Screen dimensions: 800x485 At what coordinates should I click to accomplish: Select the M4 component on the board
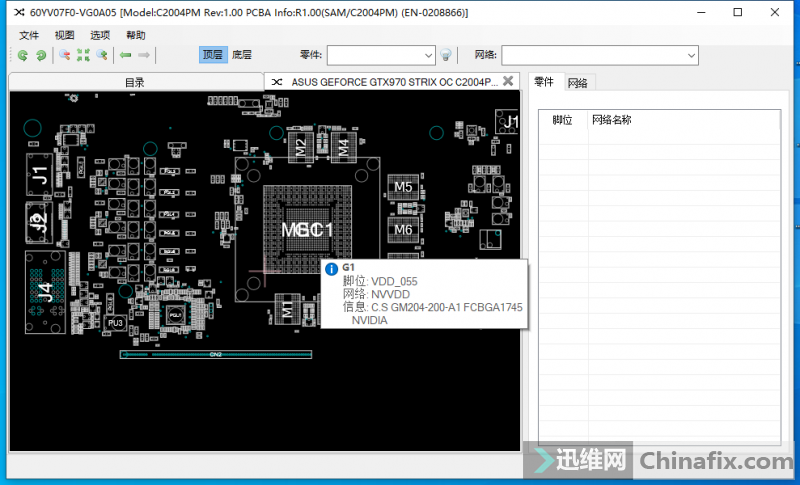(343, 147)
